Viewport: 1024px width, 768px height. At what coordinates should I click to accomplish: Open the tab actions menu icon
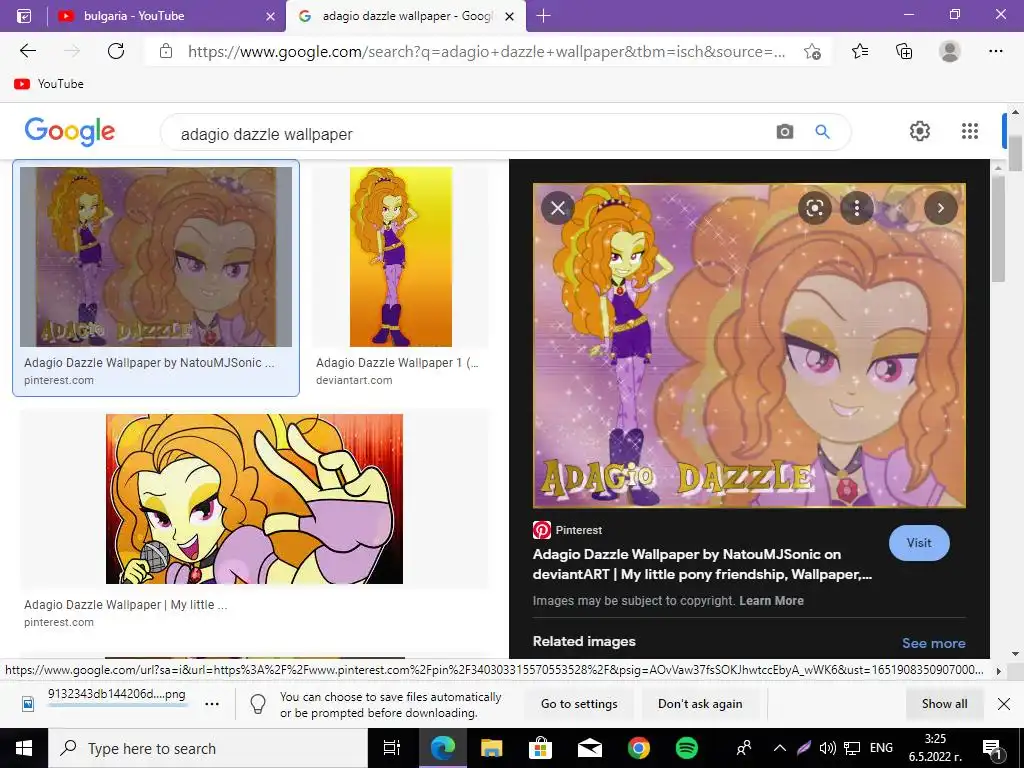pyautogui.click(x=24, y=16)
